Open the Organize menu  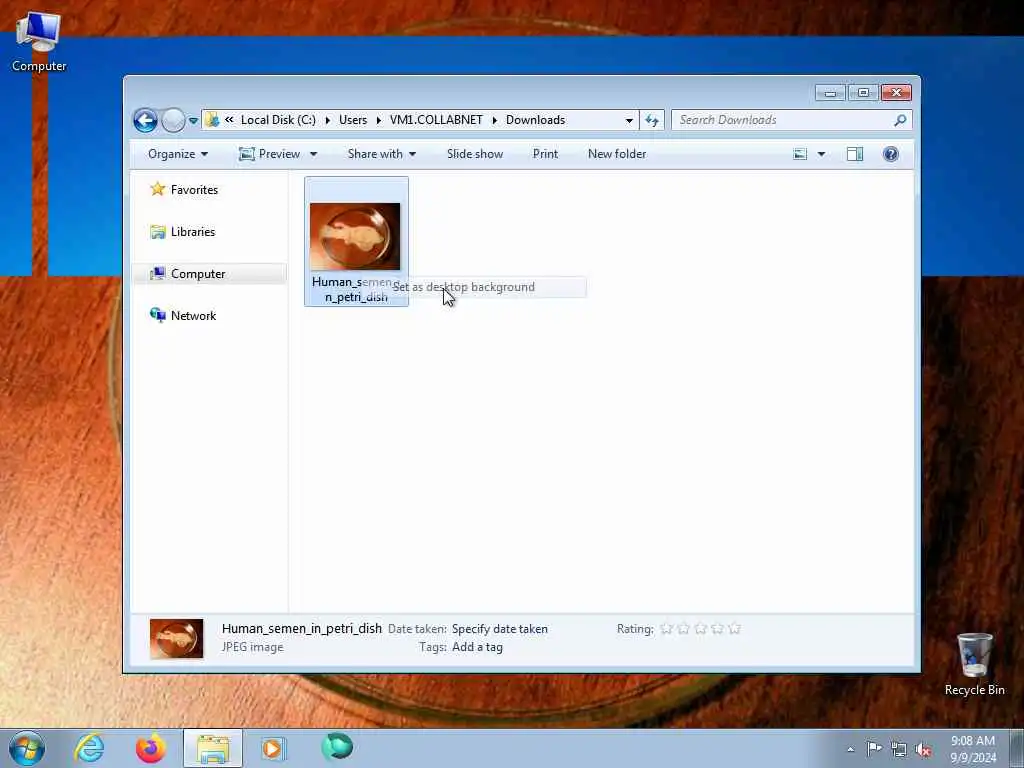point(178,154)
